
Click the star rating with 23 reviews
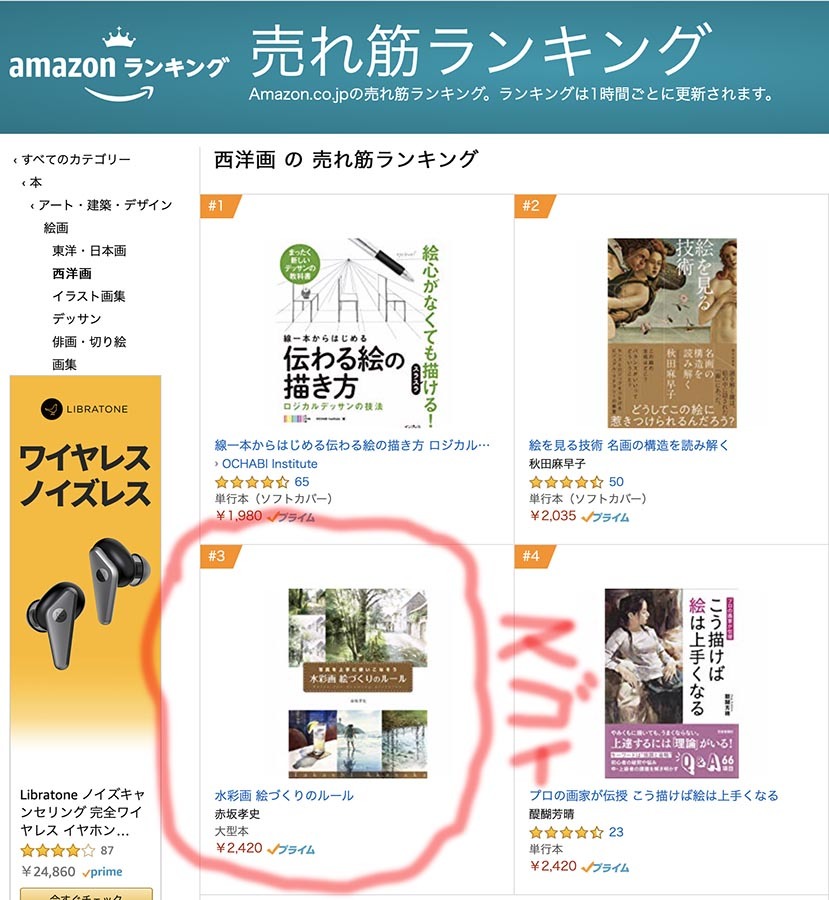tap(565, 832)
